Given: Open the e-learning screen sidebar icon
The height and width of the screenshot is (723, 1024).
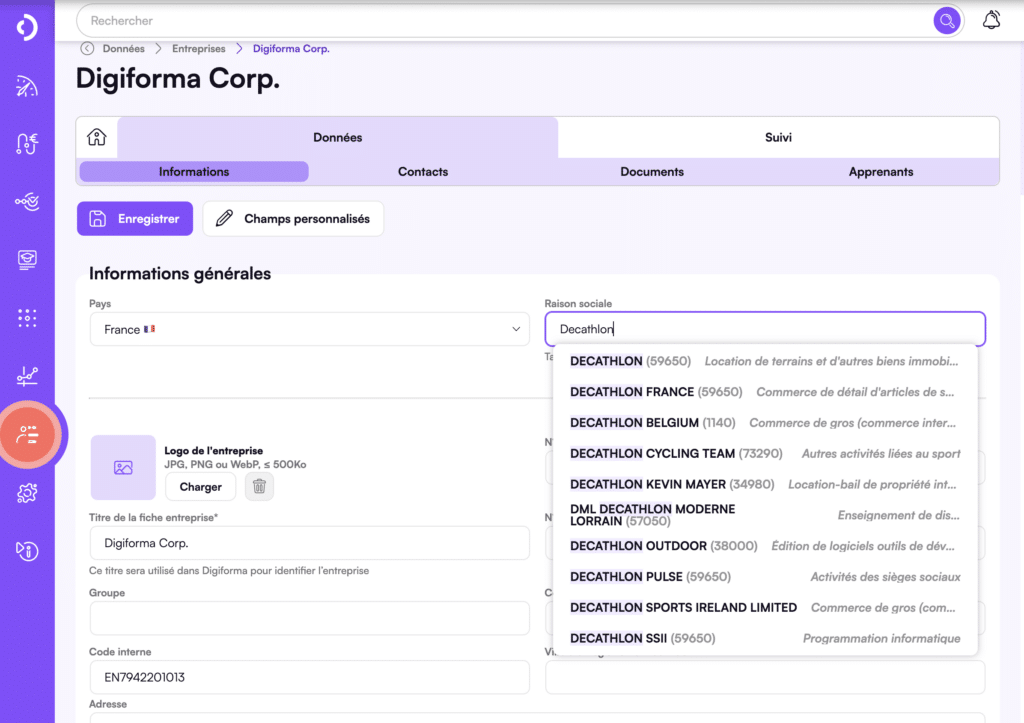Looking at the screenshot, I should pos(27,259).
